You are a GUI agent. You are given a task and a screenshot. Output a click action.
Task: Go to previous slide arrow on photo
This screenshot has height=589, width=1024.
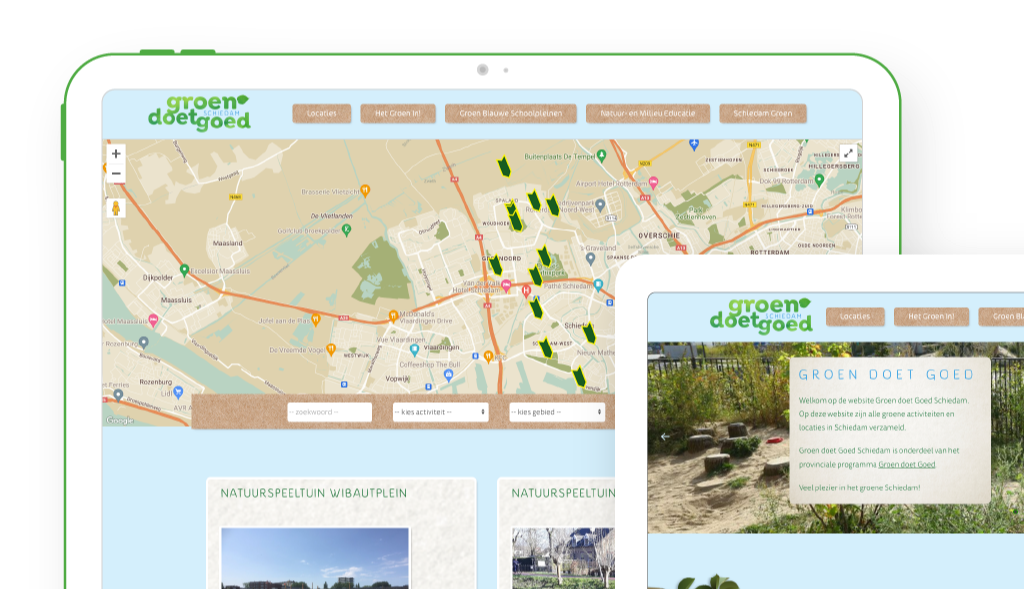[664, 437]
